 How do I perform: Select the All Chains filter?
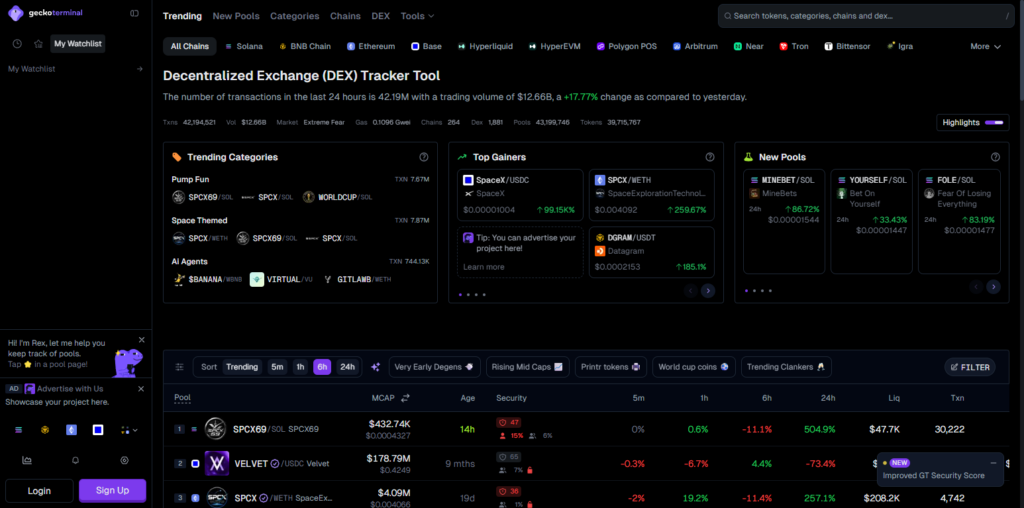pos(189,46)
